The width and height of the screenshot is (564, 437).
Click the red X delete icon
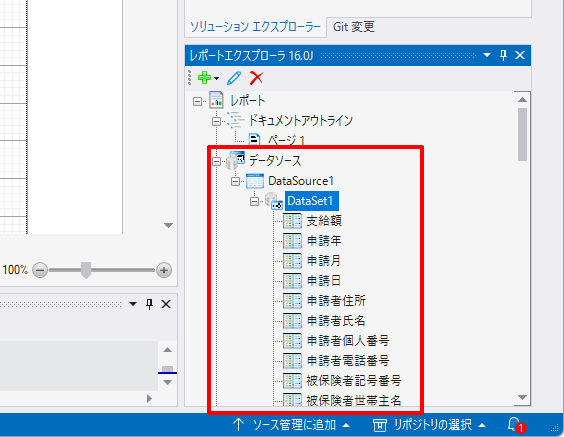pyautogui.click(x=256, y=78)
